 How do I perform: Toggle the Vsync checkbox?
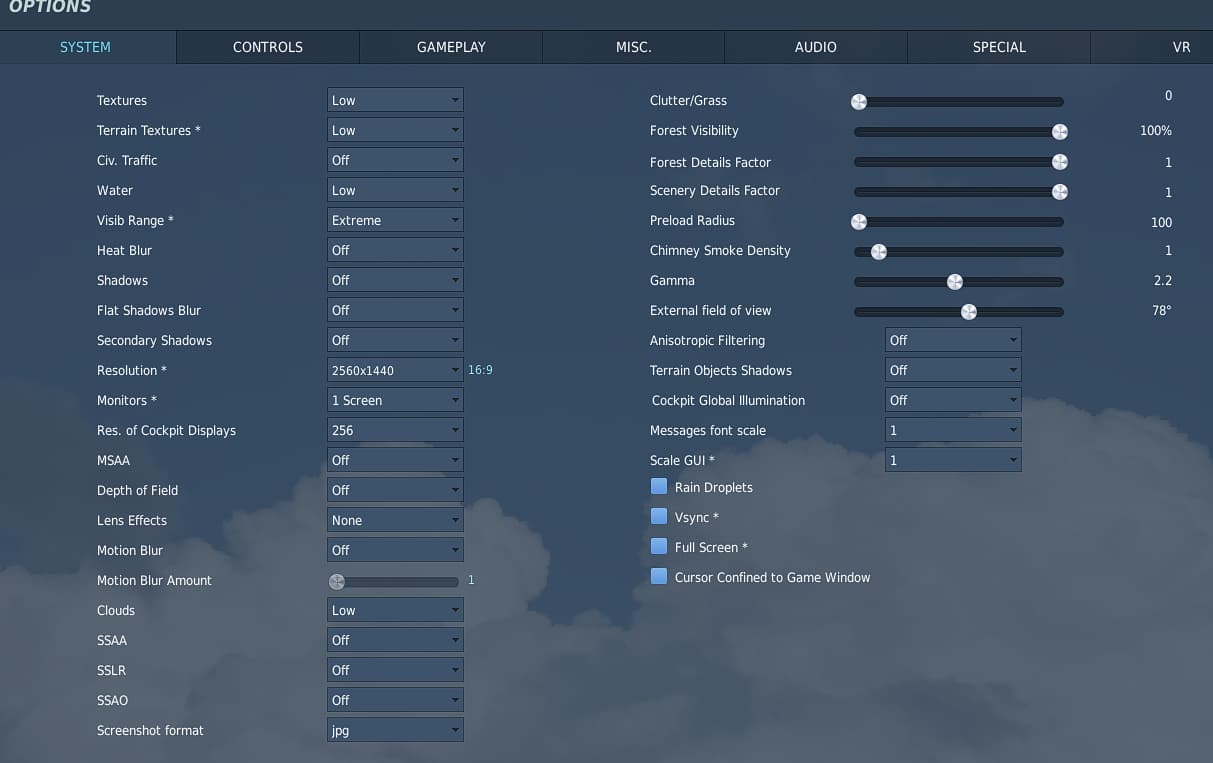coord(659,517)
